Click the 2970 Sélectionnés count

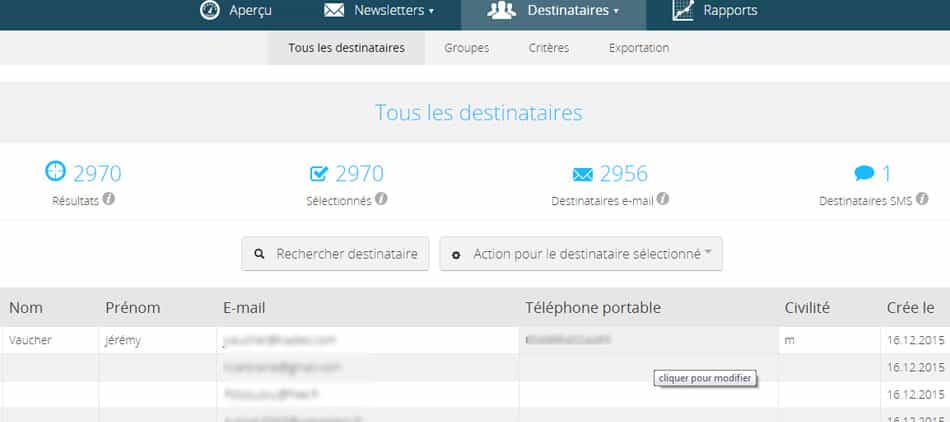pos(360,174)
